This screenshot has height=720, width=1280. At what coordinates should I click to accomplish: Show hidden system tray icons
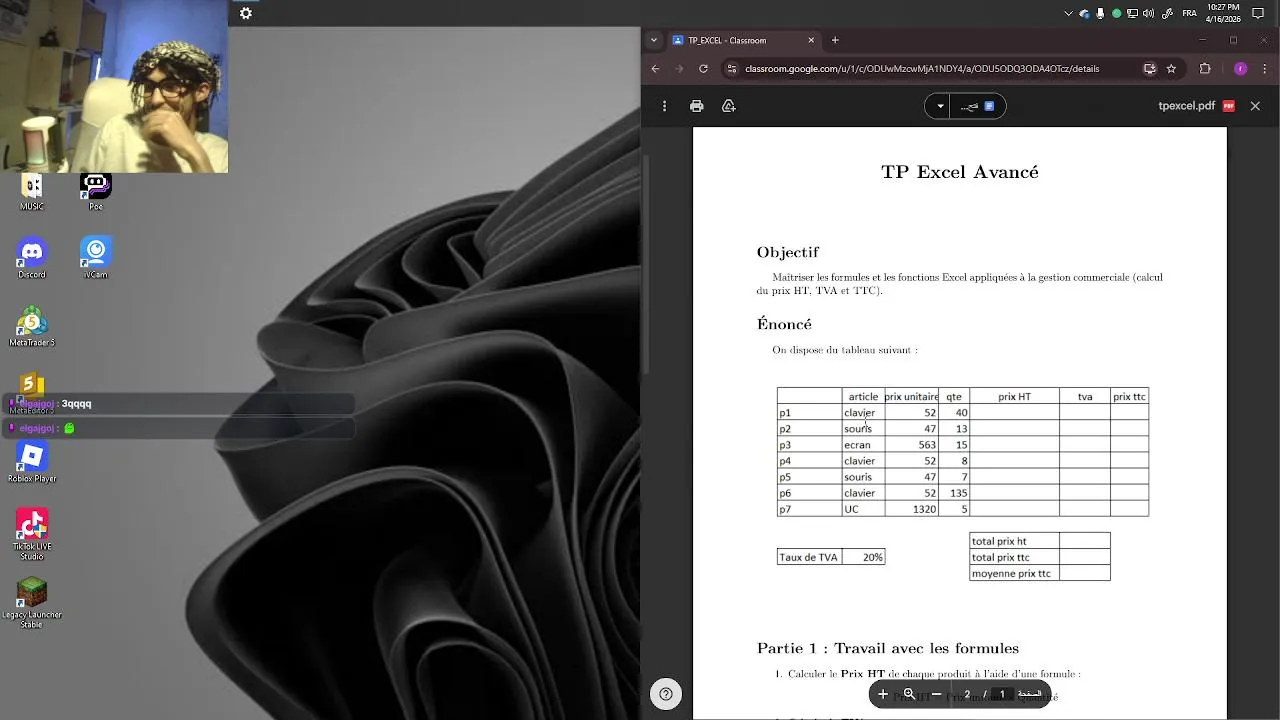coord(1069,13)
